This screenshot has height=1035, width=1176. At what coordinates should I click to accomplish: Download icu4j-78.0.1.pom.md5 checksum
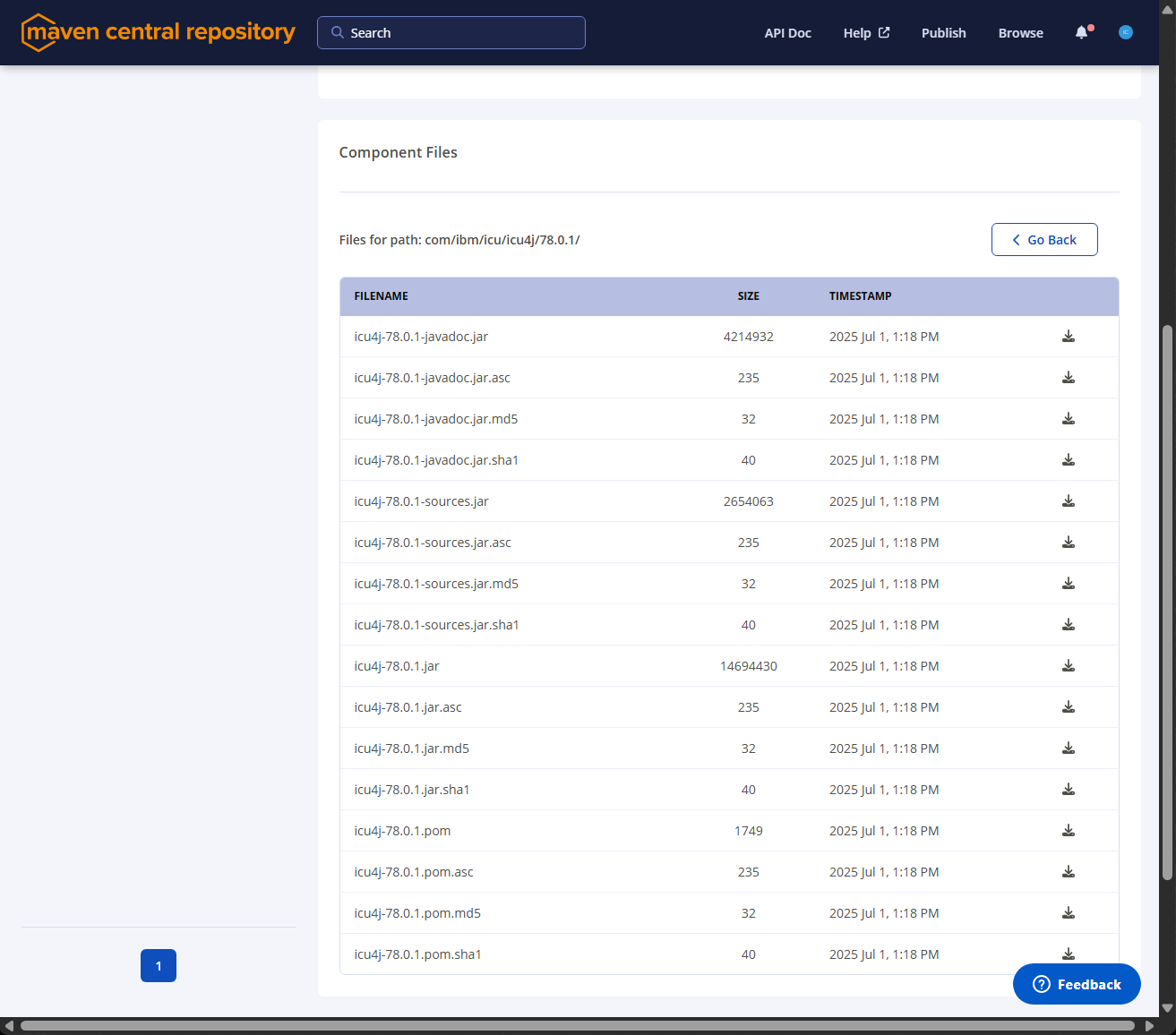click(x=1068, y=913)
